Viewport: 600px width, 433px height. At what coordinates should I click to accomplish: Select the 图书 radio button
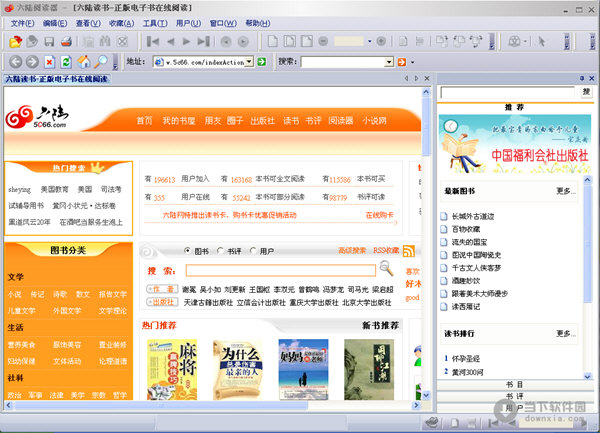click(187, 251)
